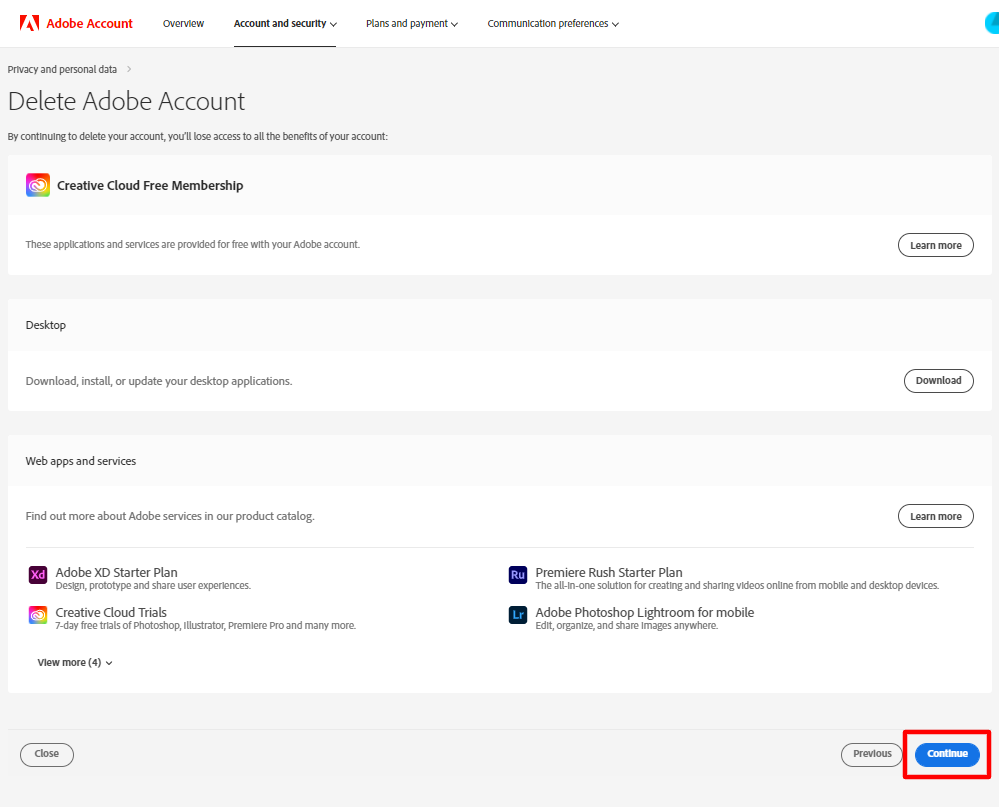This screenshot has width=999, height=807.
Task: Click the Lightroom Lr icon
Action: pos(518,615)
